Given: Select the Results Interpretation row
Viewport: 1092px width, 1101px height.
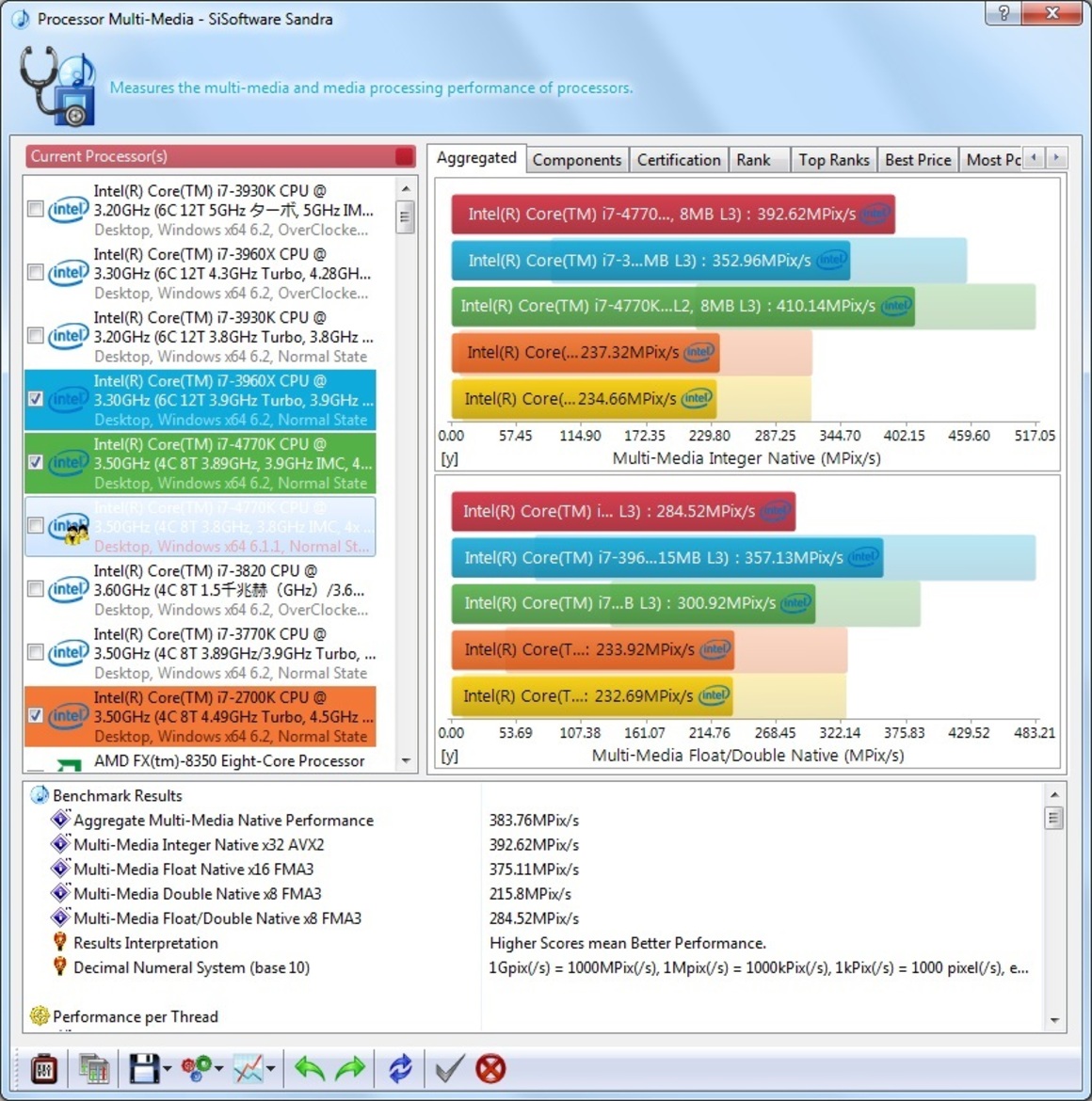Looking at the screenshot, I should [145, 943].
